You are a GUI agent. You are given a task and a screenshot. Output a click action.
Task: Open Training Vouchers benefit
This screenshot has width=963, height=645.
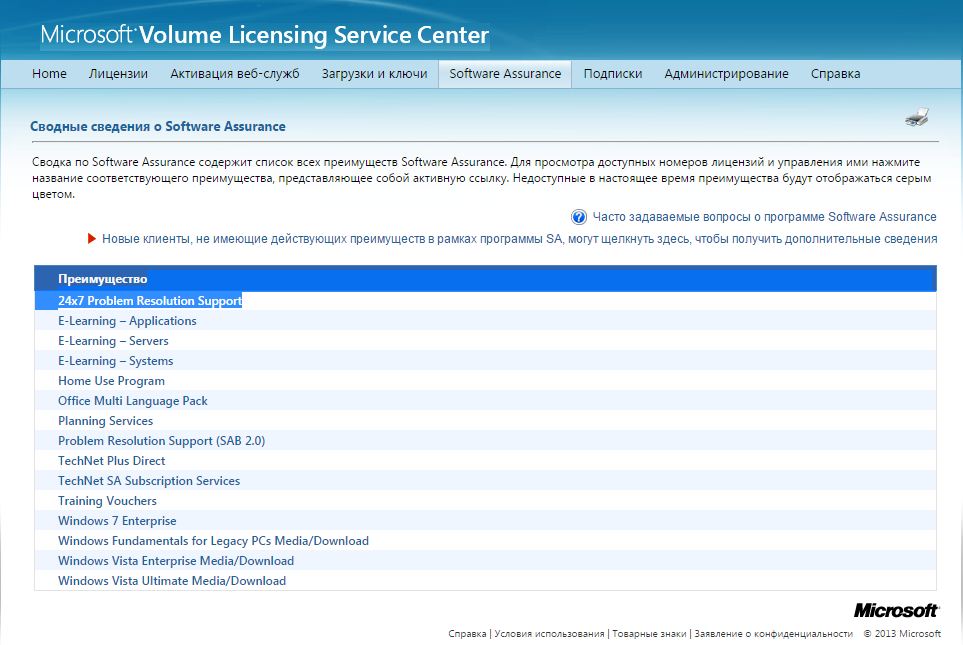click(107, 501)
